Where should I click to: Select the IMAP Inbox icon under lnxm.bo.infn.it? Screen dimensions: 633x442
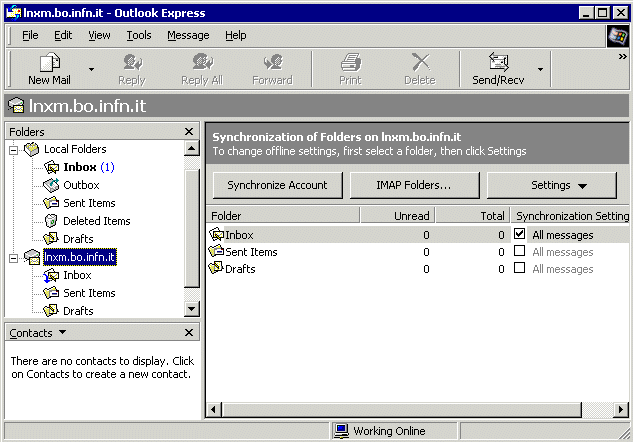point(51,276)
